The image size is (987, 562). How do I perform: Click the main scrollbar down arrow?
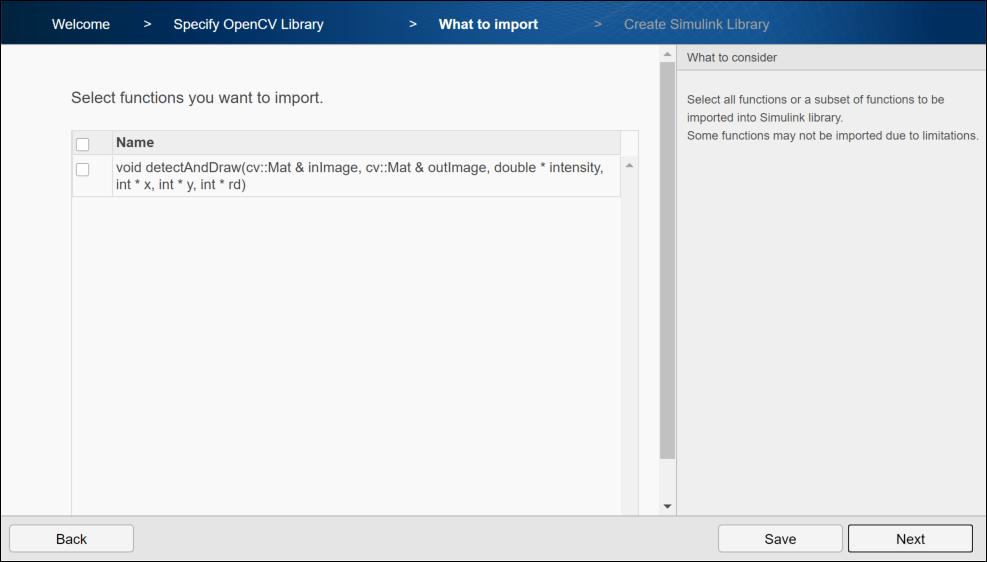click(x=668, y=507)
